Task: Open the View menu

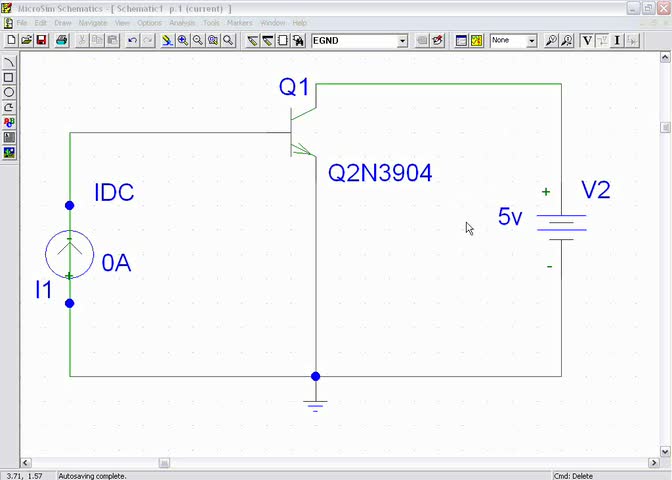Action: point(122,23)
